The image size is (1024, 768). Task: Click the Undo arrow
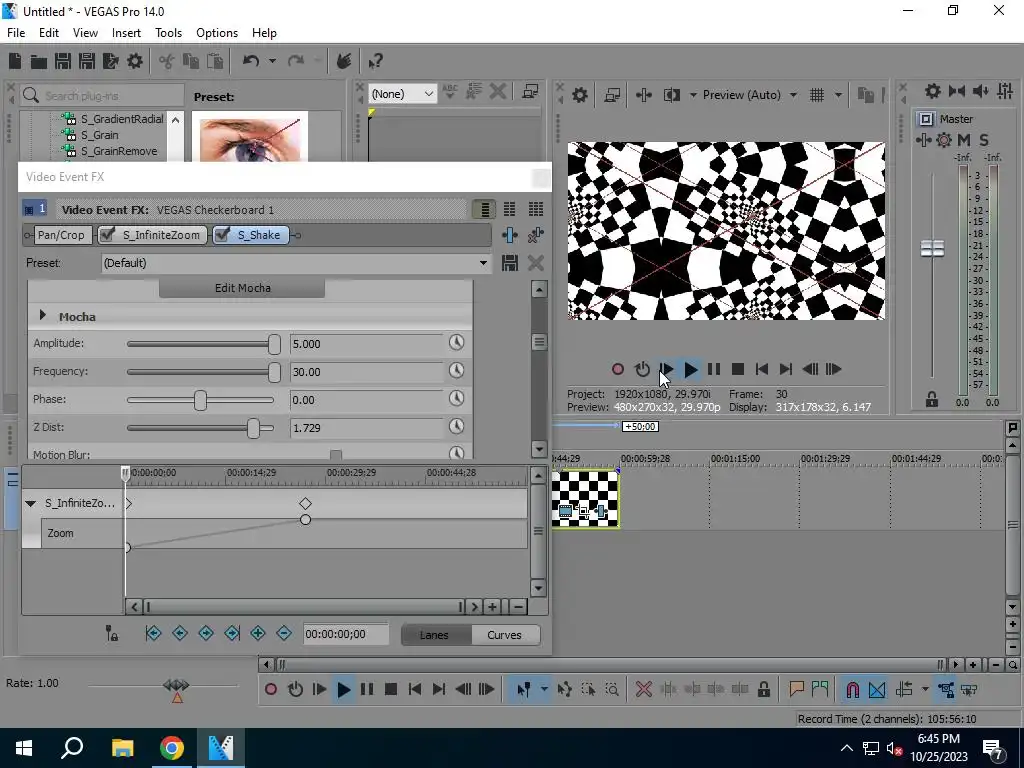(251, 61)
